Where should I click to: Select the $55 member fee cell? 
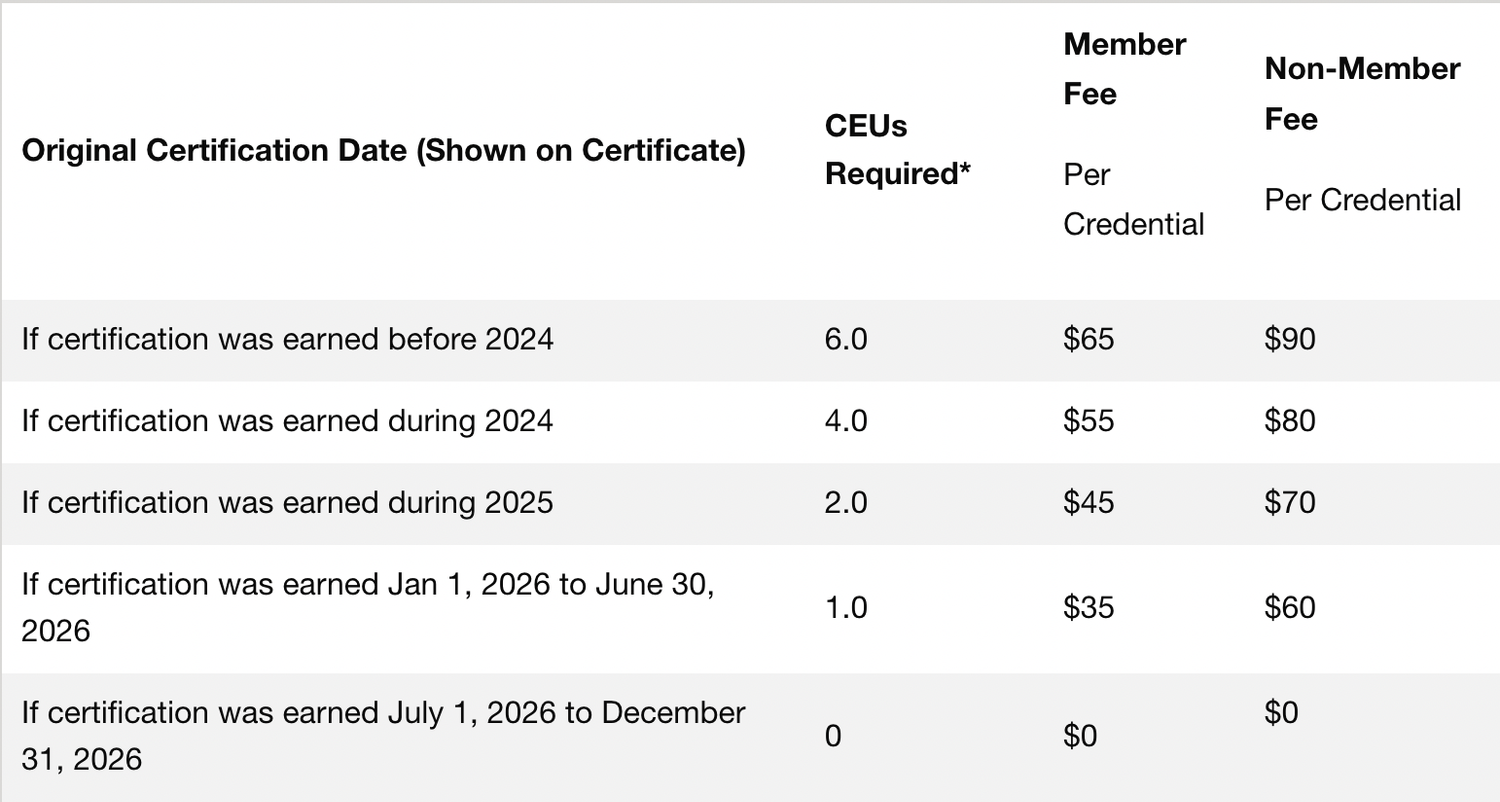[x=1089, y=421]
